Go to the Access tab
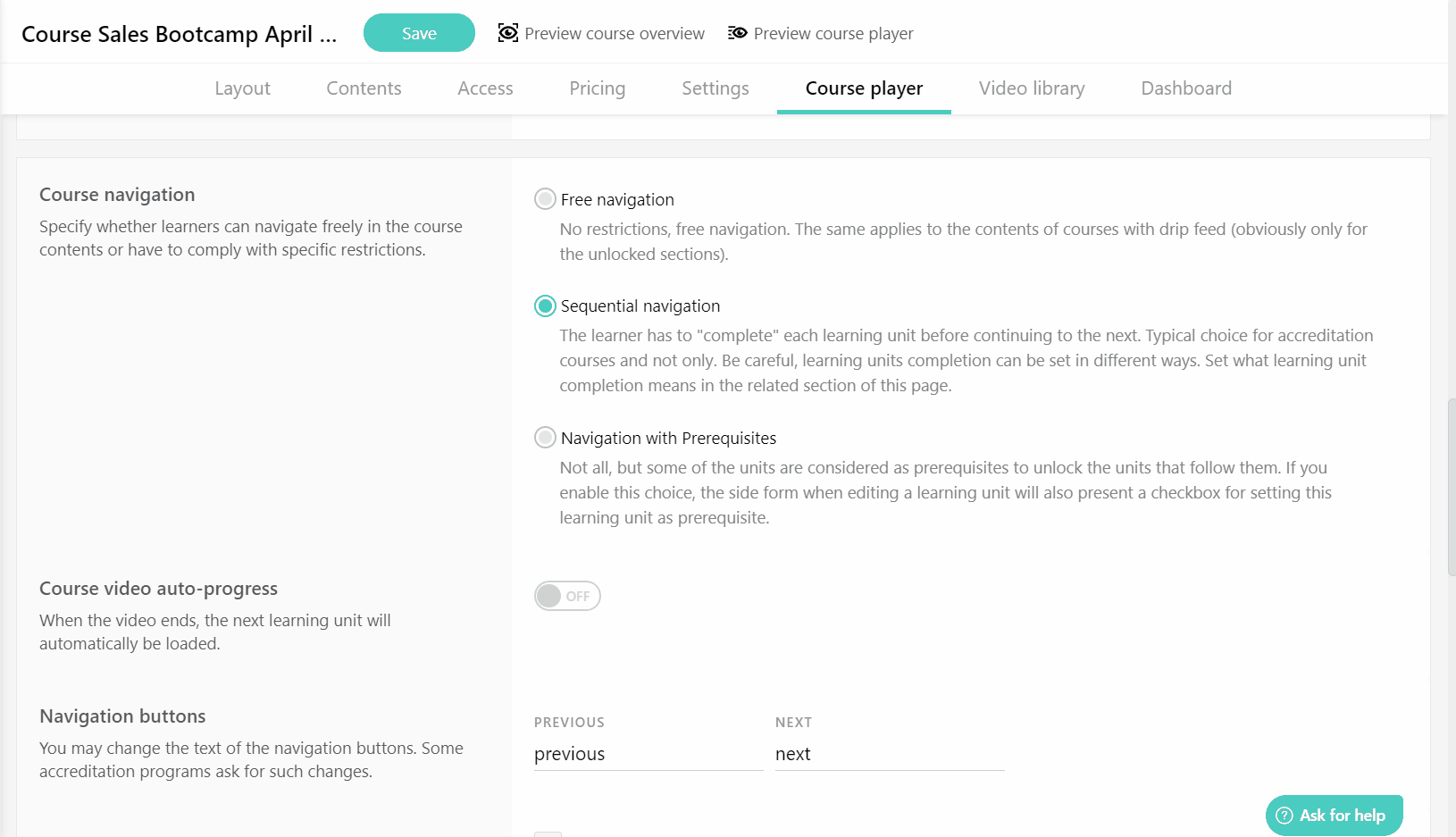 click(x=485, y=88)
